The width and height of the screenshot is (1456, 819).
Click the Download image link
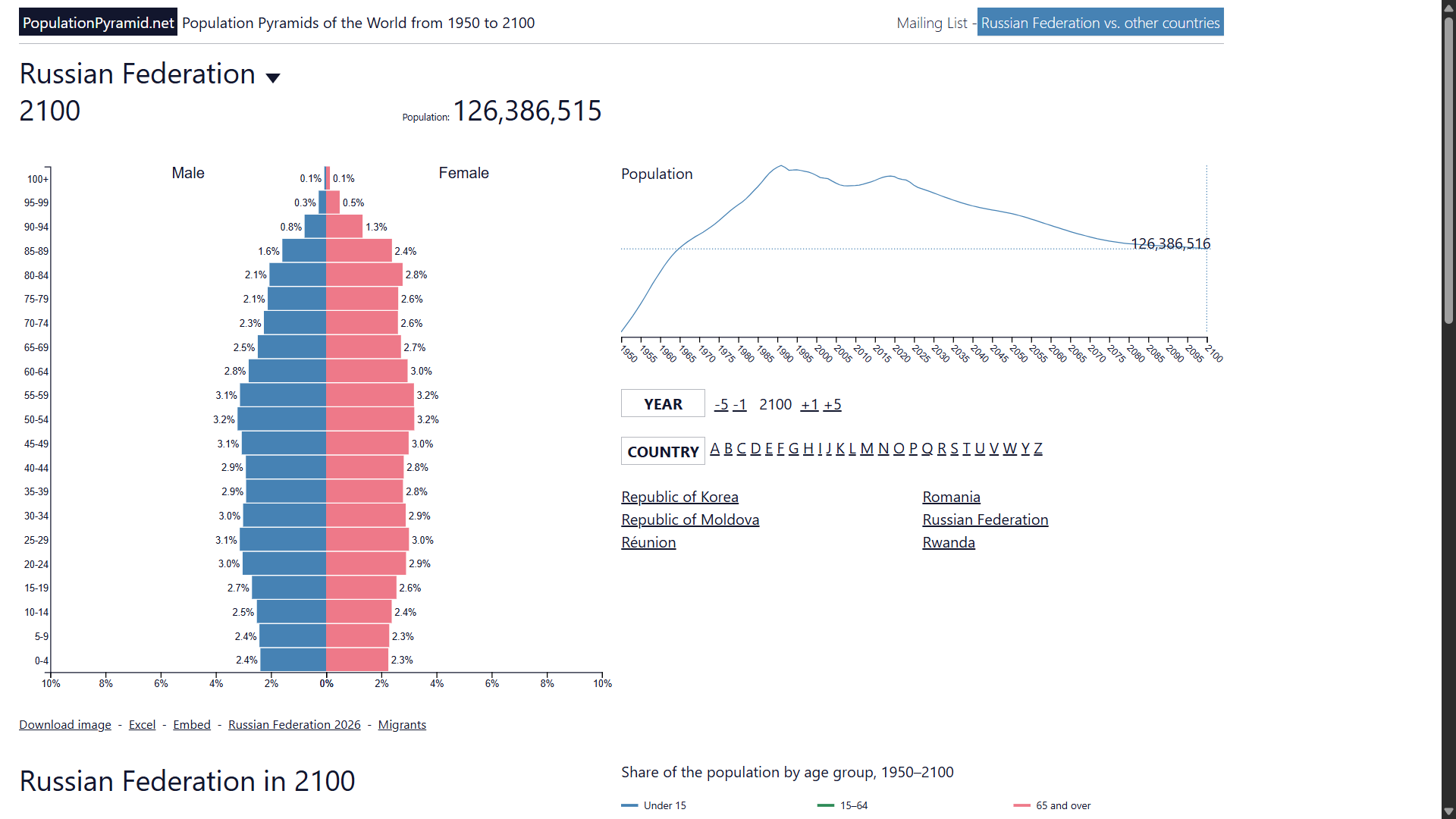65,724
